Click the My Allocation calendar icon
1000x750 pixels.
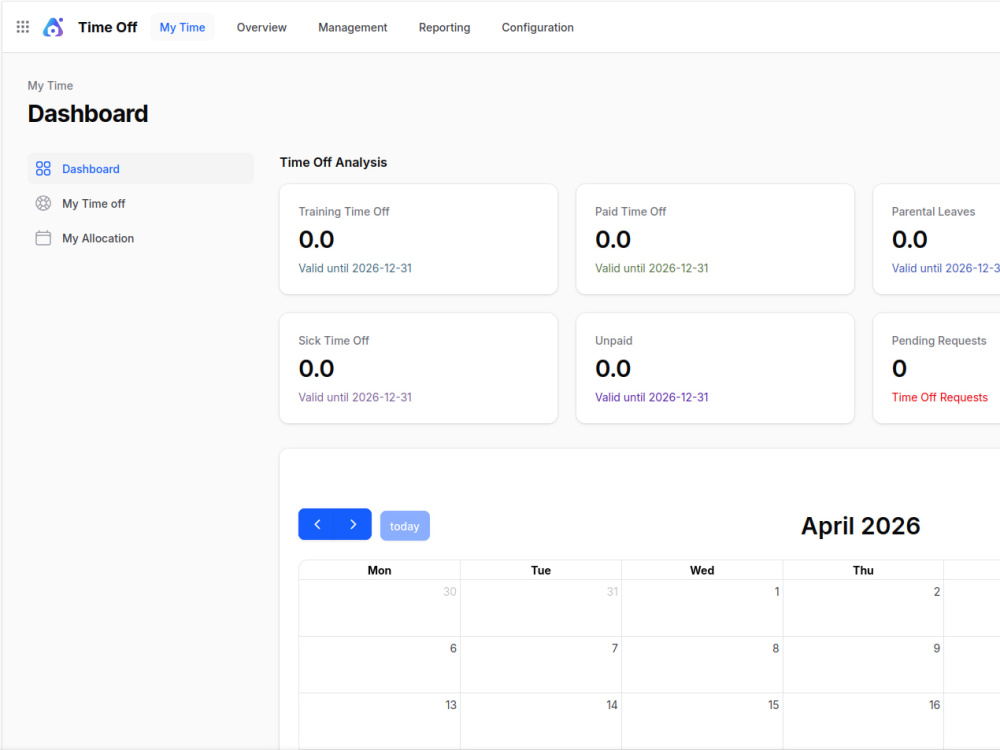pyautogui.click(x=43, y=238)
